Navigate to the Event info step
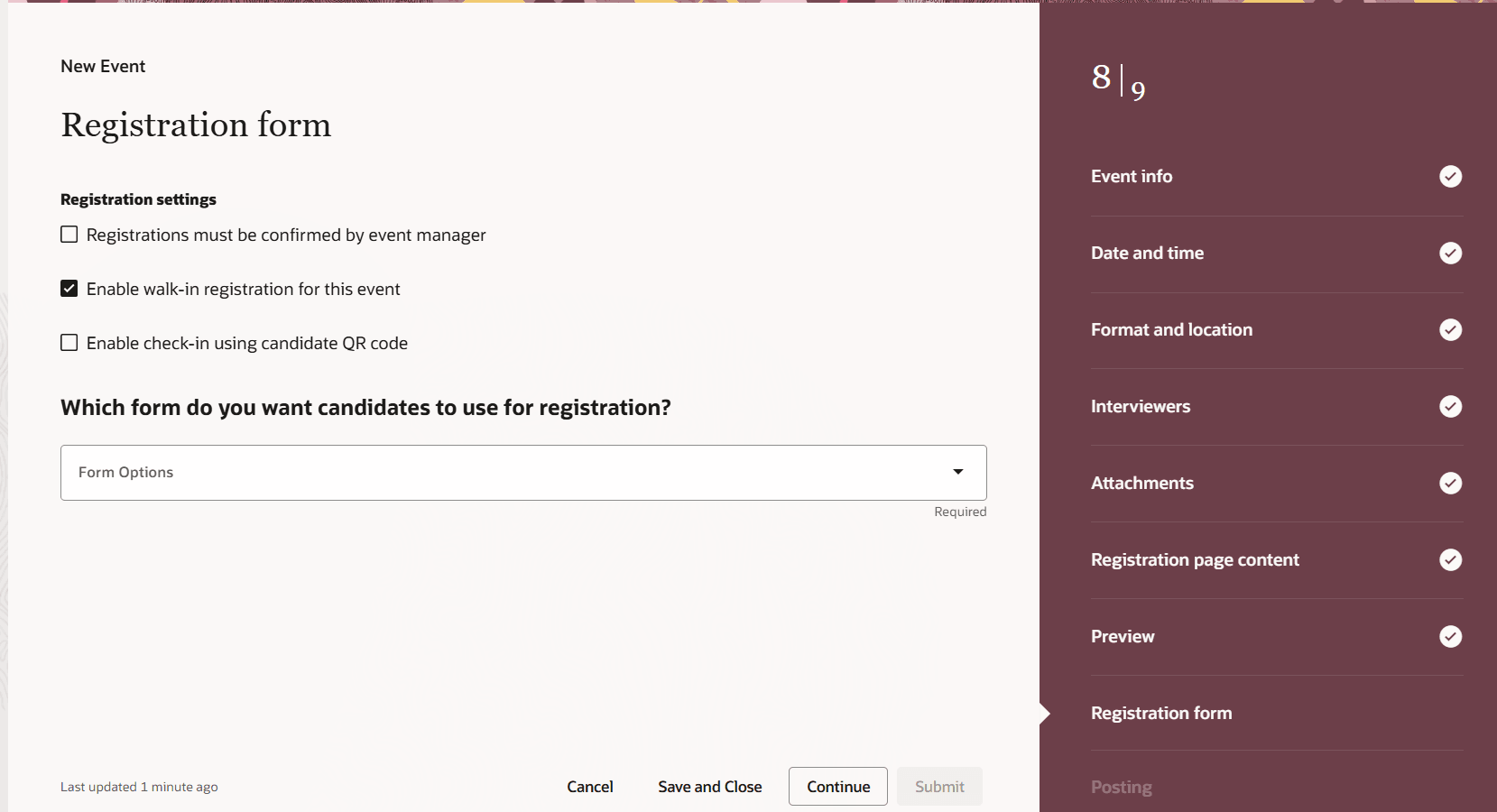 [1132, 176]
